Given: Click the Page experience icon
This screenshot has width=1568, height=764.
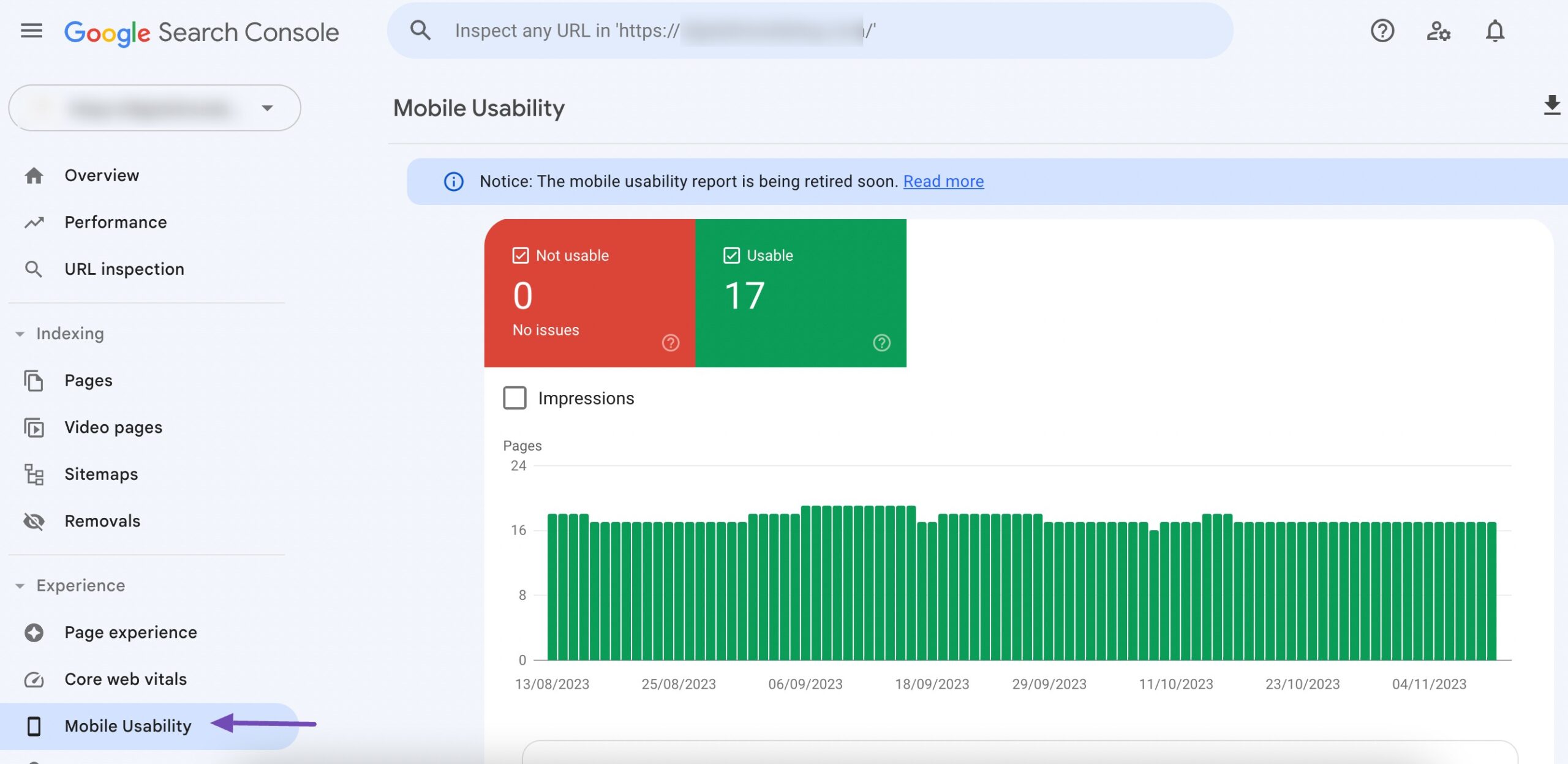Looking at the screenshot, I should (34, 632).
